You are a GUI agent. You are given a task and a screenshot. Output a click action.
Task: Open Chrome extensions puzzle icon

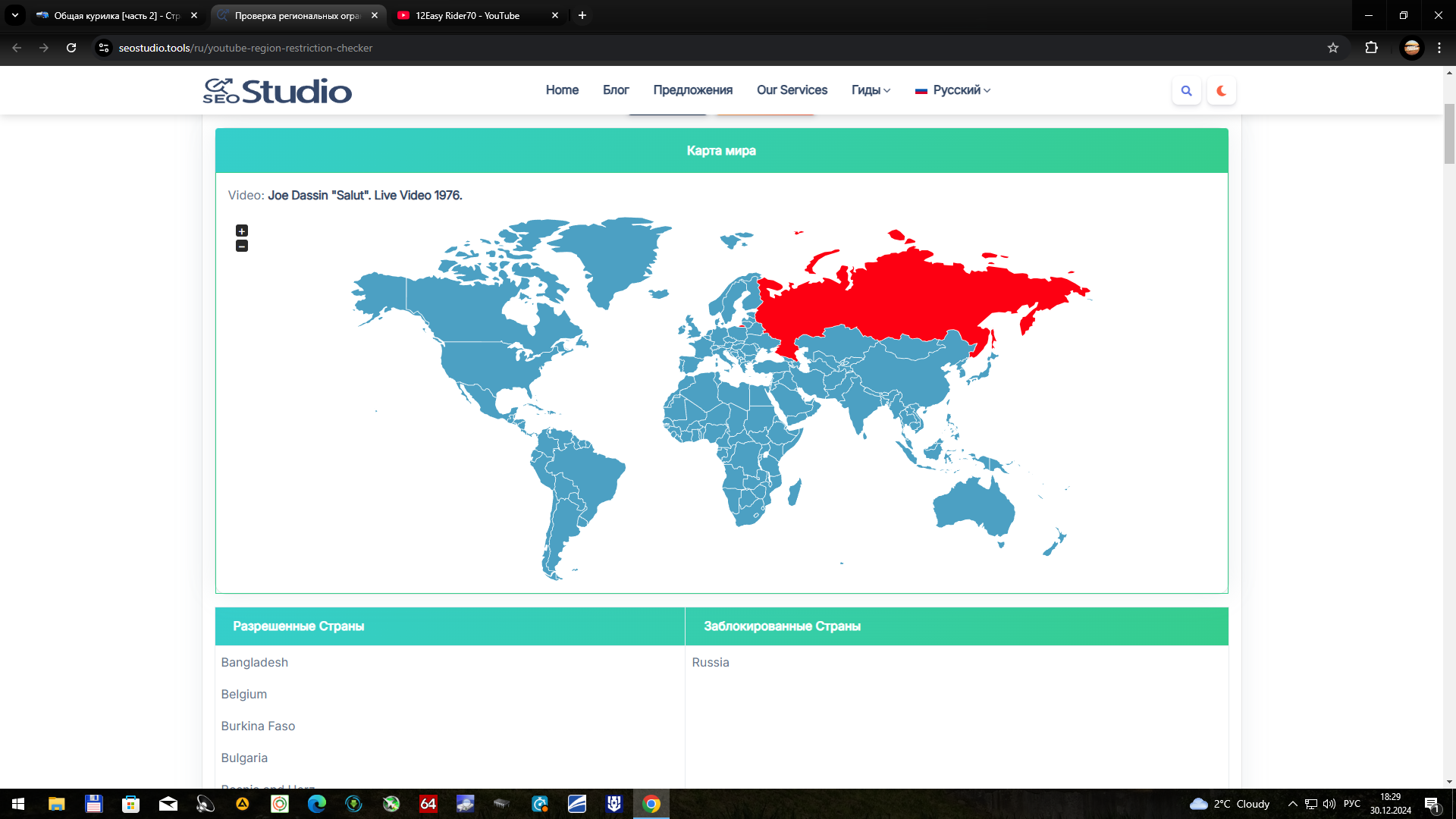click(x=1371, y=48)
